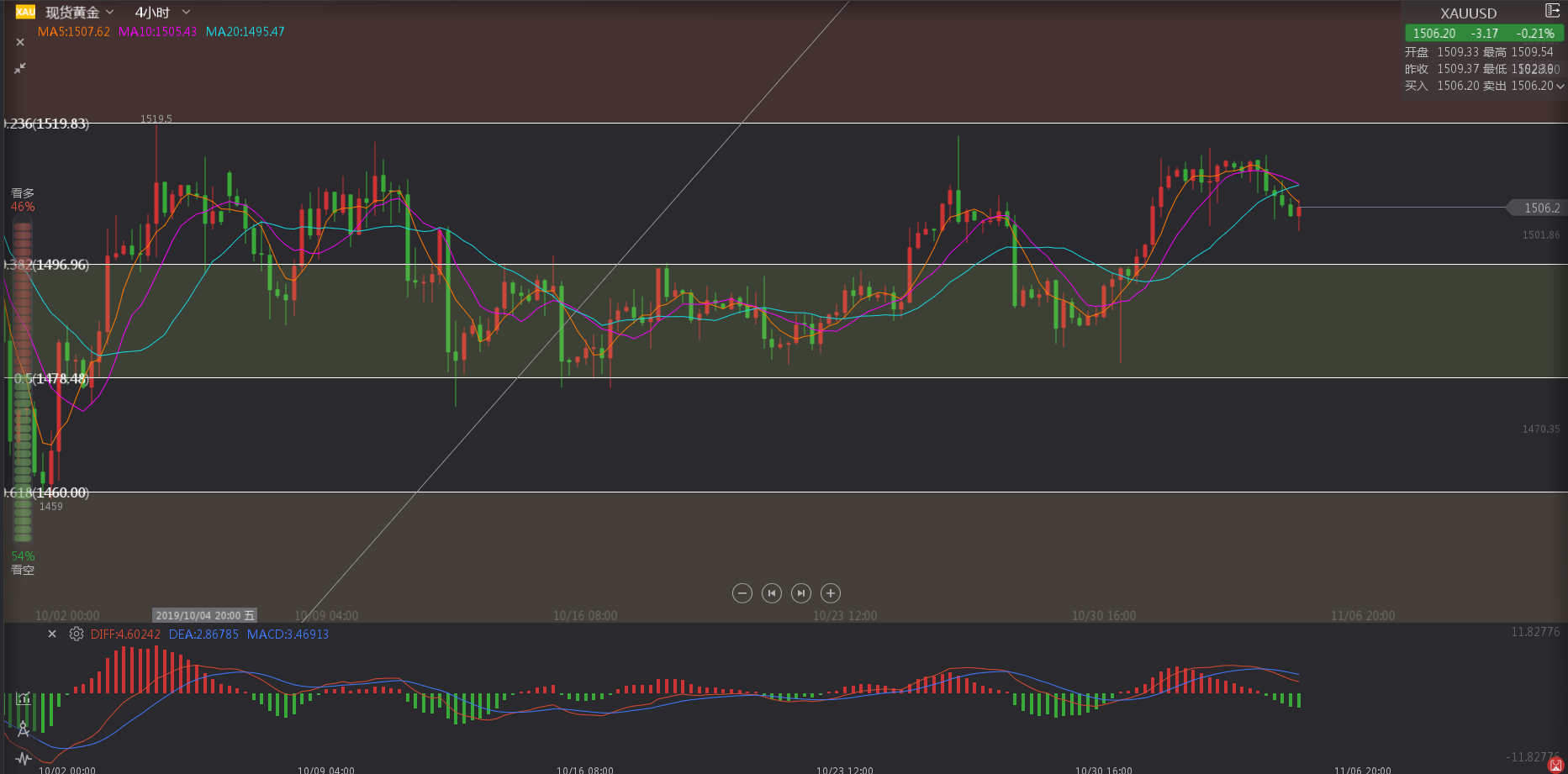The width and height of the screenshot is (1568, 774).
Task: Close the moving average indicator overlay
Action: point(20,42)
